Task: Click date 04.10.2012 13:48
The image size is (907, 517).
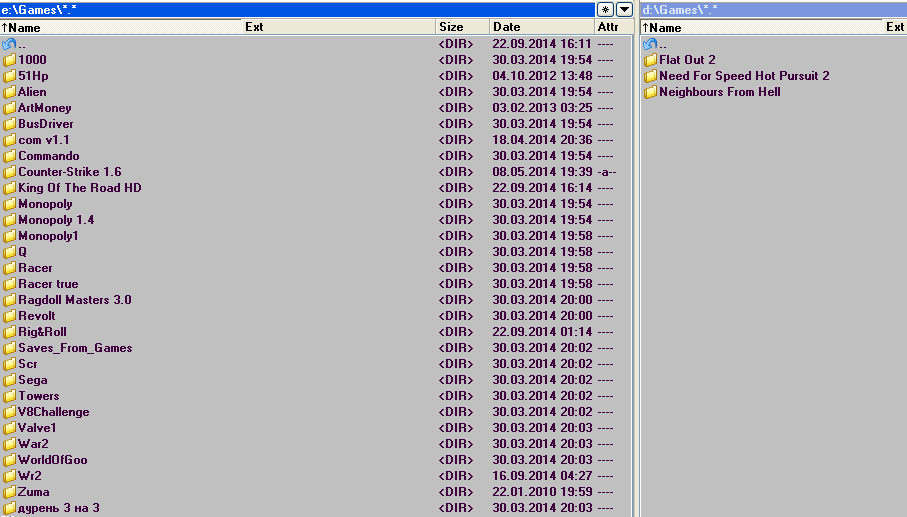Action: [x=542, y=76]
